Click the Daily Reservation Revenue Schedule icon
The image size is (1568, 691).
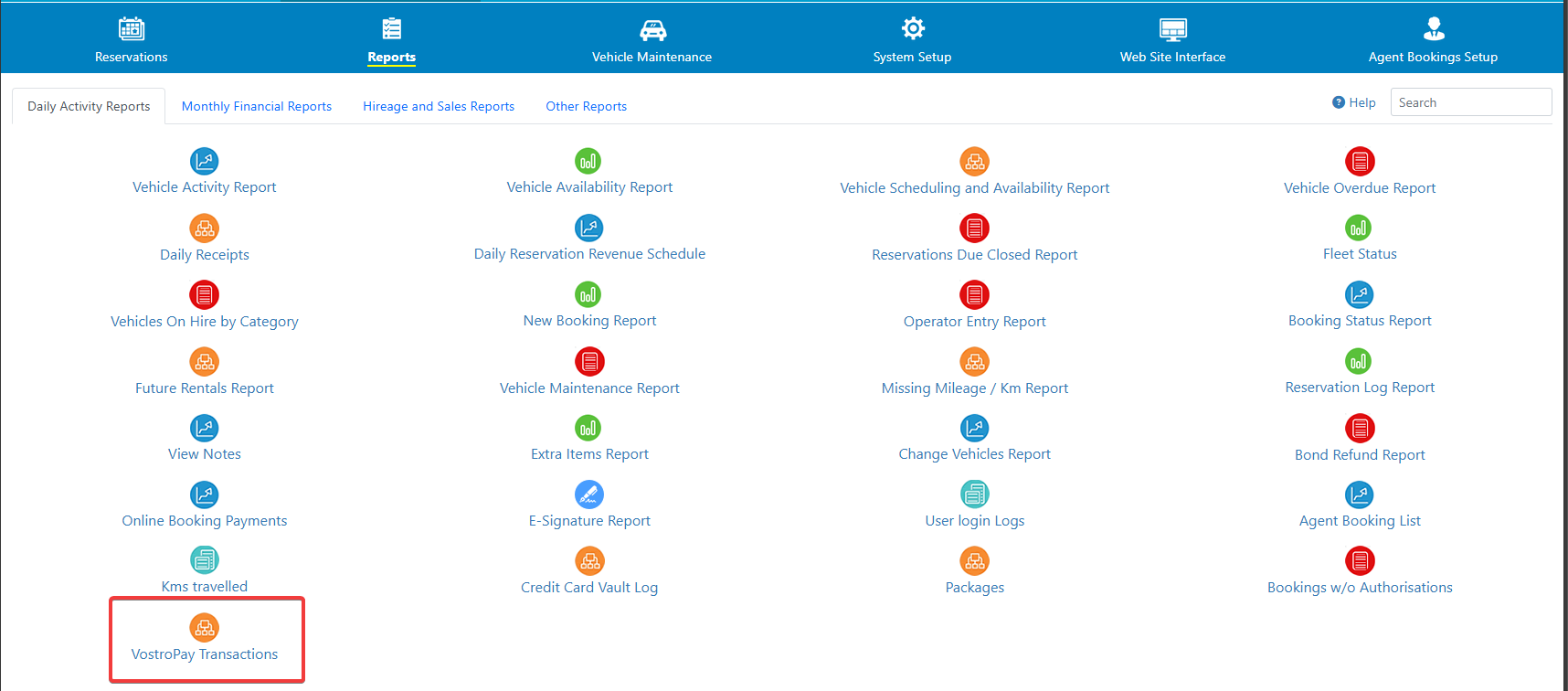pyautogui.click(x=589, y=228)
